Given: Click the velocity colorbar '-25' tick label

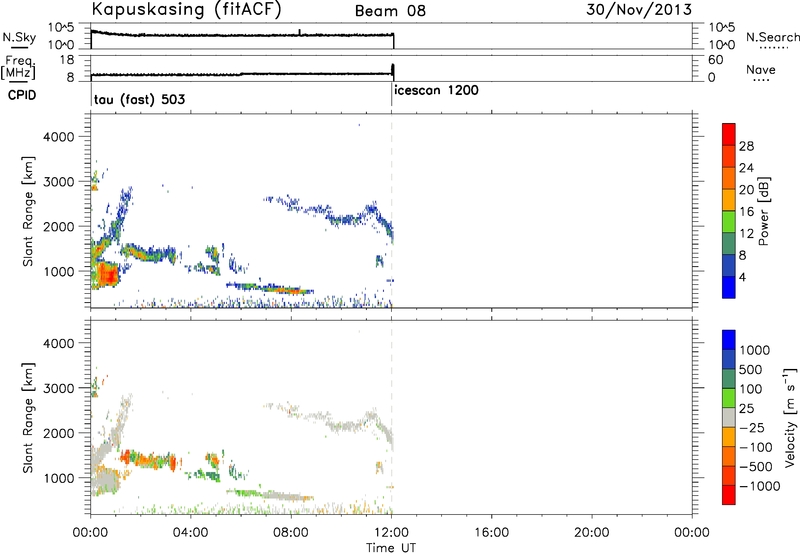Looking at the screenshot, I should [752, 427].
